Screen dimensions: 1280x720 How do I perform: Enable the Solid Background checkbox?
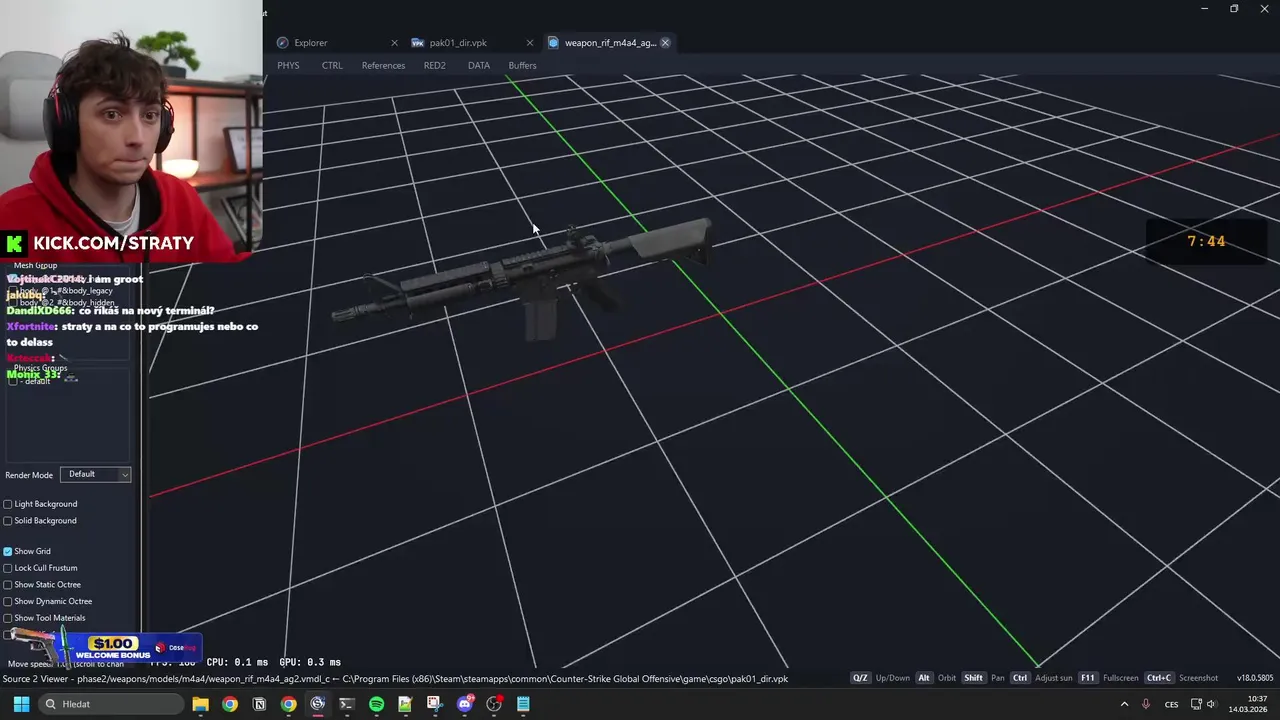click(x=8, y=521)
